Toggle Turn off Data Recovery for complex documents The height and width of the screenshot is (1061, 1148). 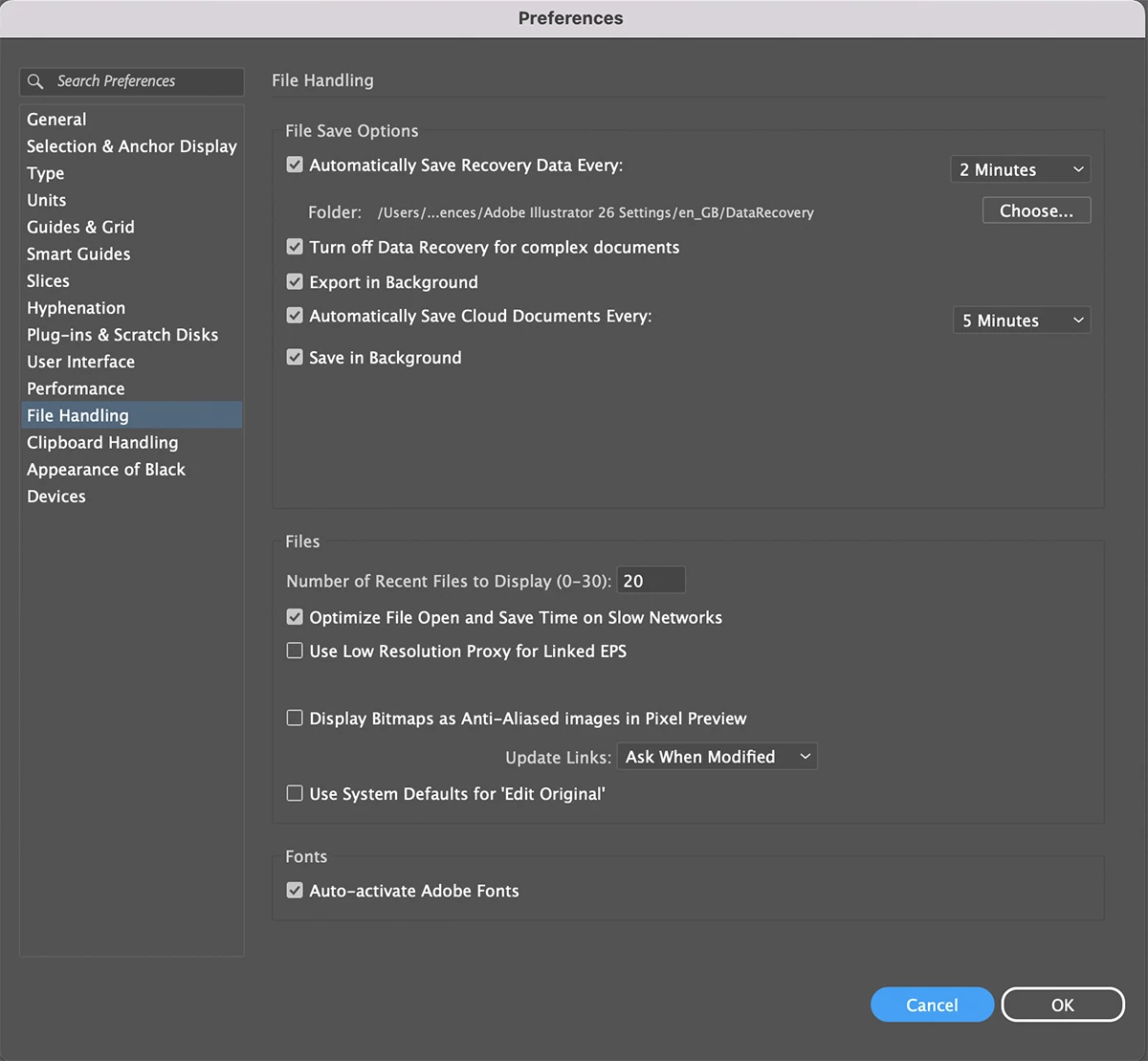pyautogui.click(x=295, y=247)
